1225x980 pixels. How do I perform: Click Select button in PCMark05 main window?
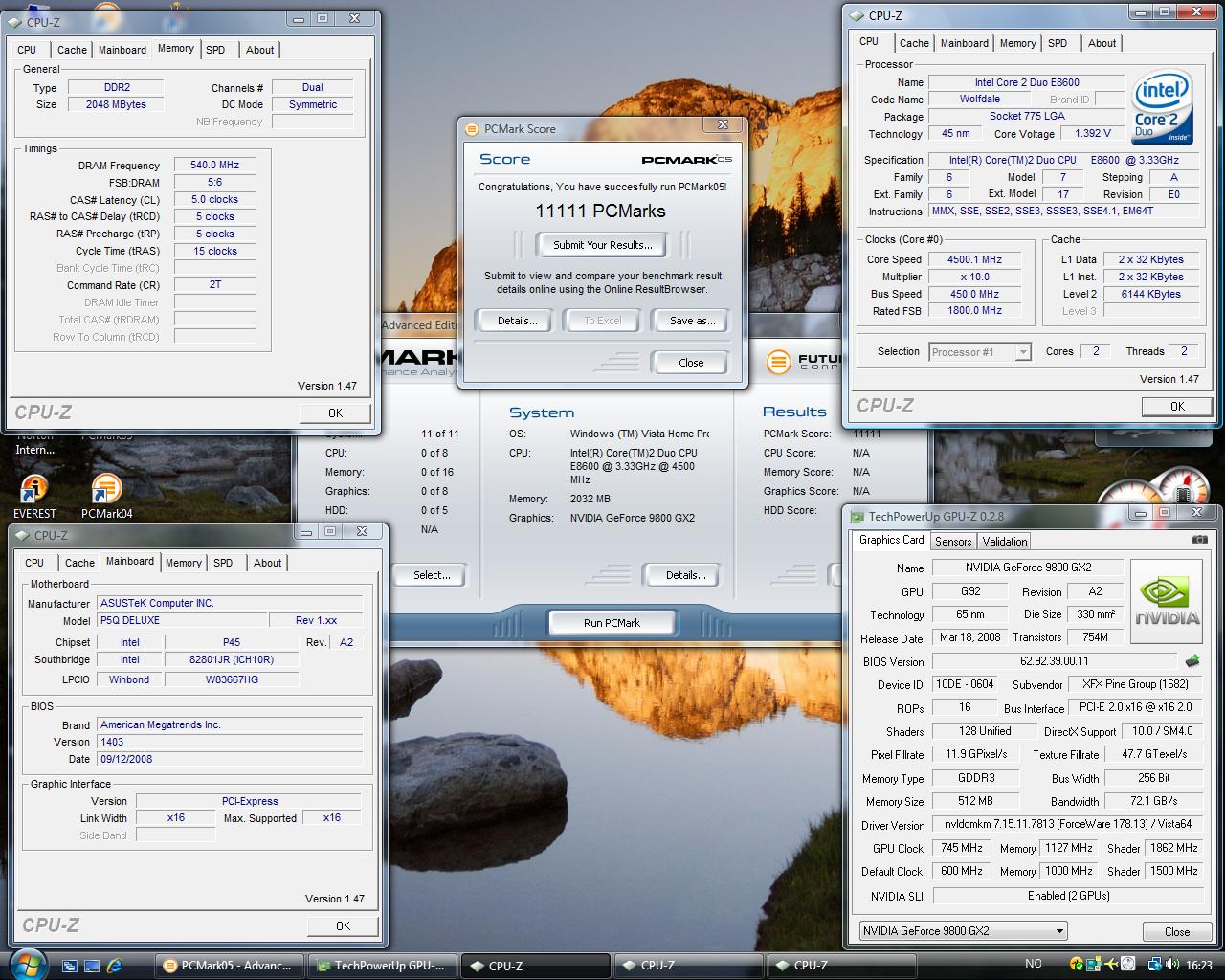pyautogui.click(x=432, y=575)
